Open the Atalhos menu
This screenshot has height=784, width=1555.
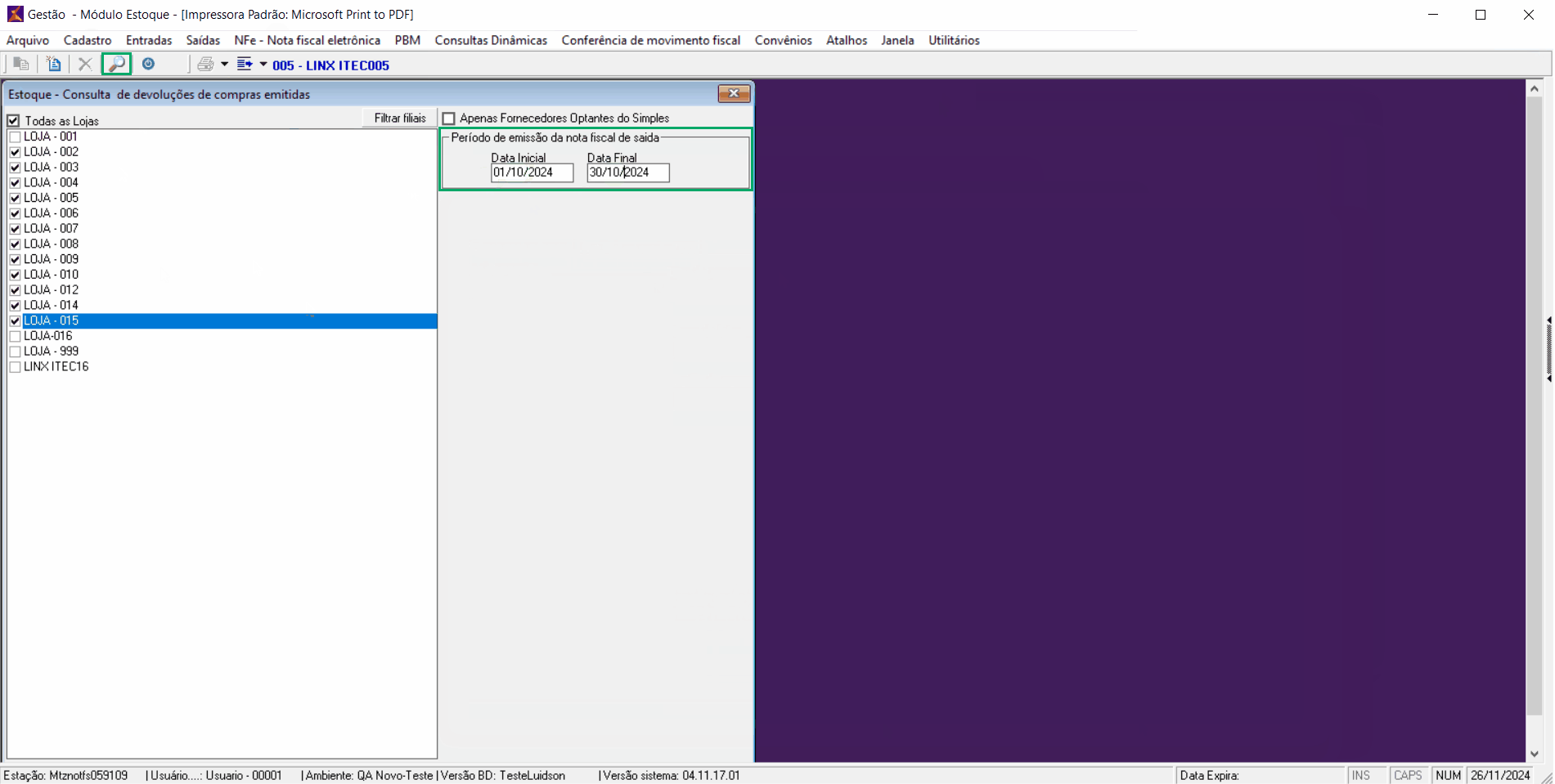coord(847,40)
